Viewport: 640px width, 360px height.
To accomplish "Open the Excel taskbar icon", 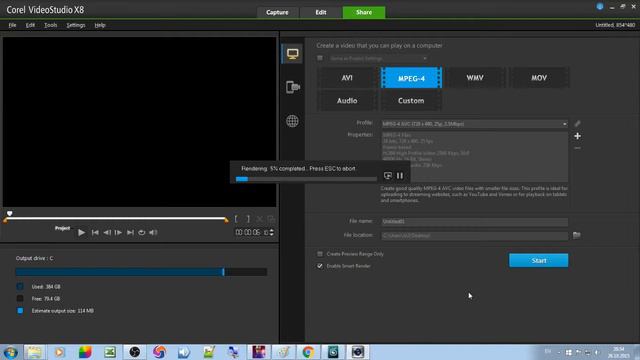I will click(x=110, y=352).
